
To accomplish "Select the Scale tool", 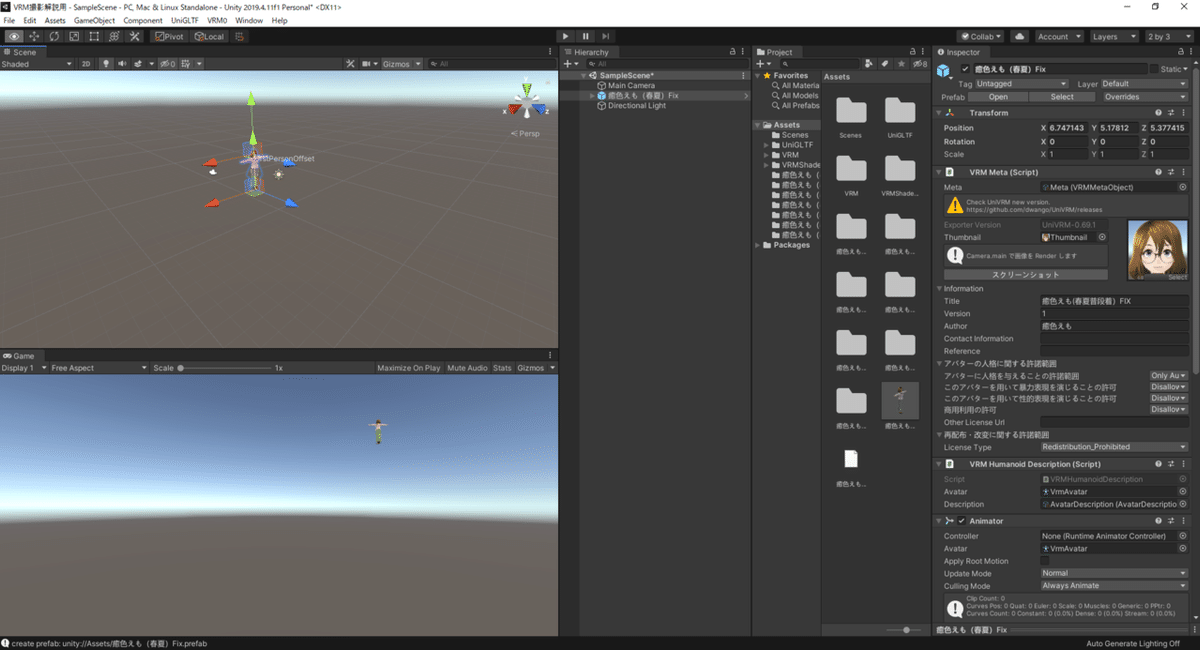I will [x=74, y=36].
